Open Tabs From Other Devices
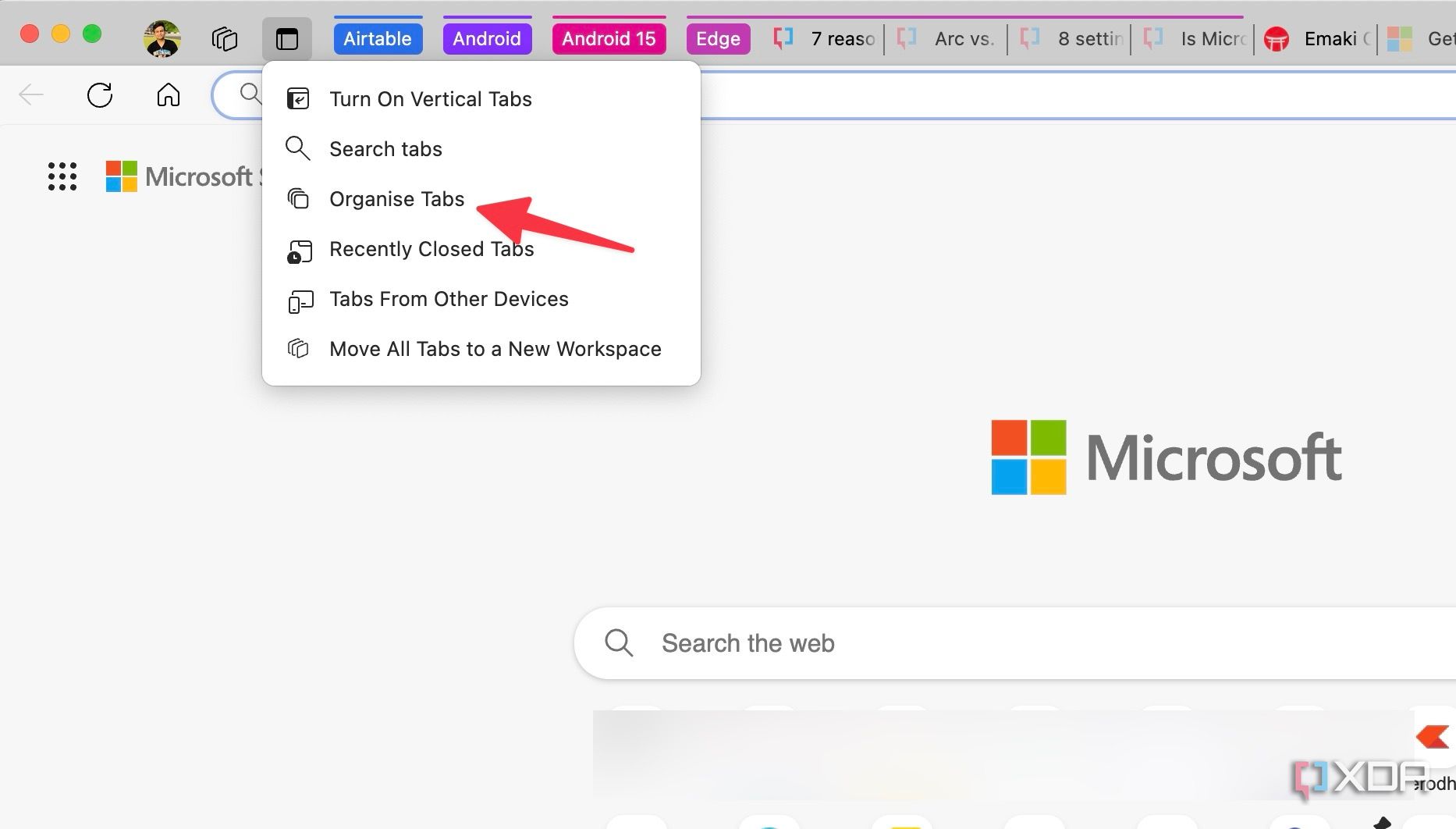 481,299
